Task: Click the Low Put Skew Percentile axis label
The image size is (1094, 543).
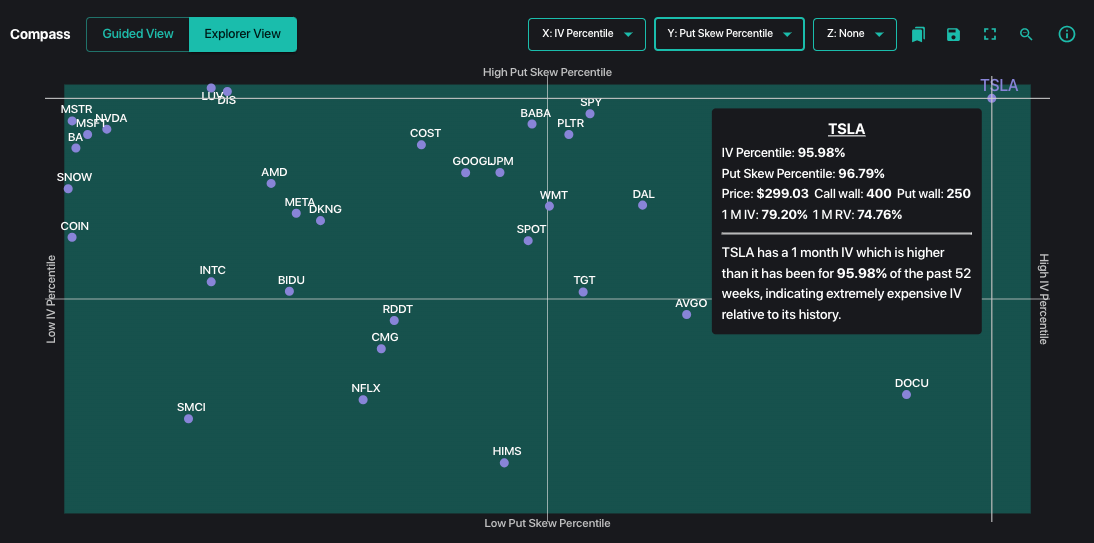Action: [547, 523]
